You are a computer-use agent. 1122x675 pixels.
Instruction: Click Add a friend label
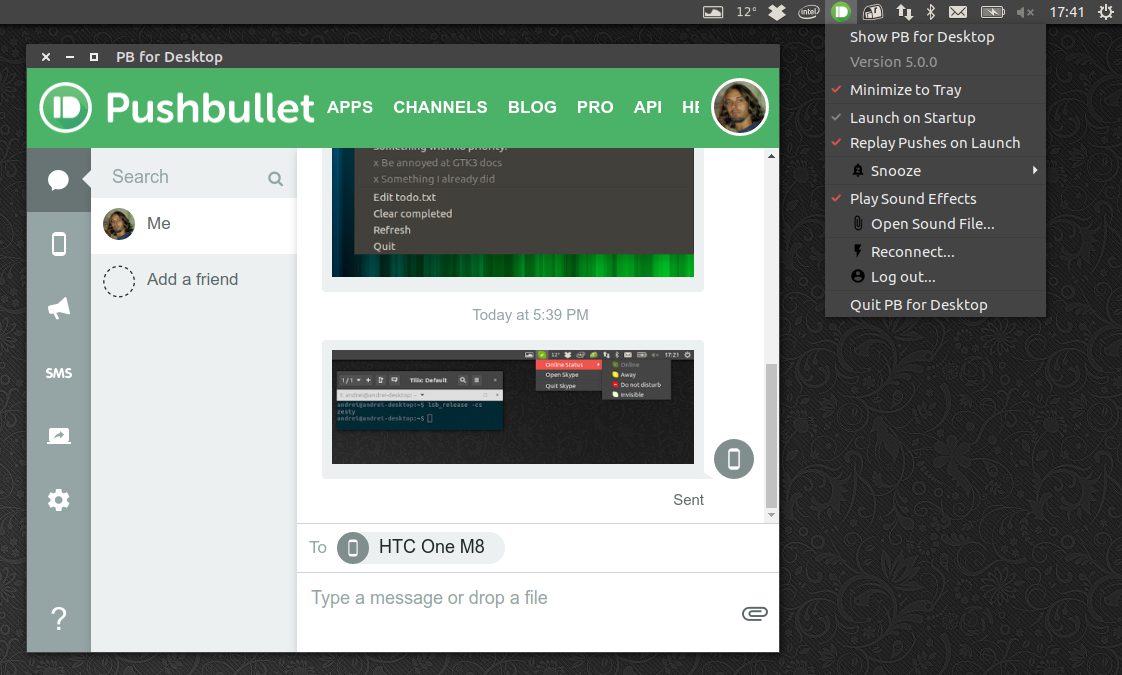[192, 280]
